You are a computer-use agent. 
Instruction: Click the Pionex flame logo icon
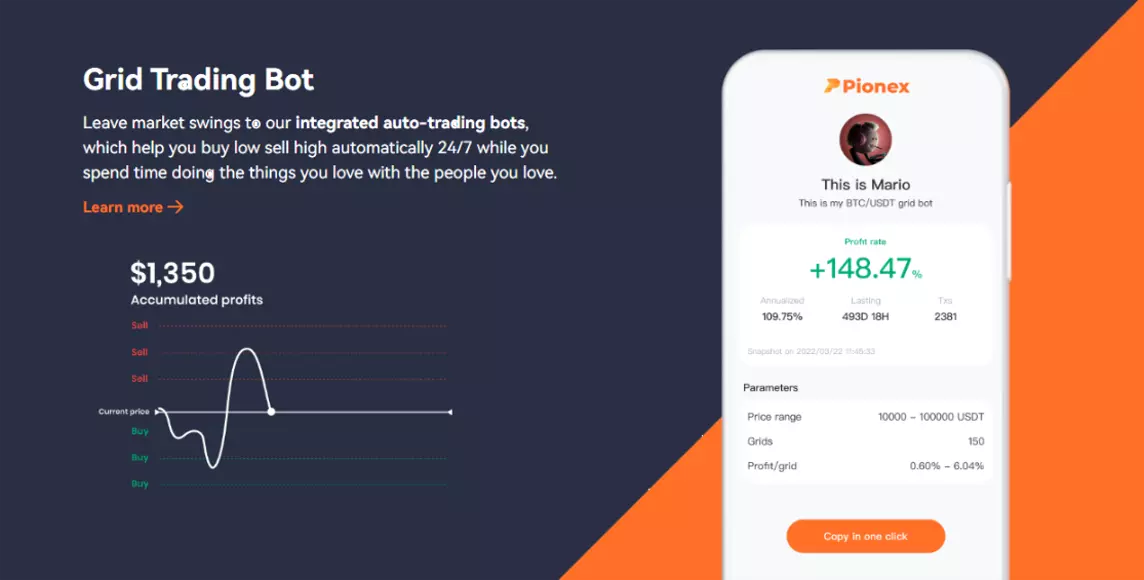(832, 86)
